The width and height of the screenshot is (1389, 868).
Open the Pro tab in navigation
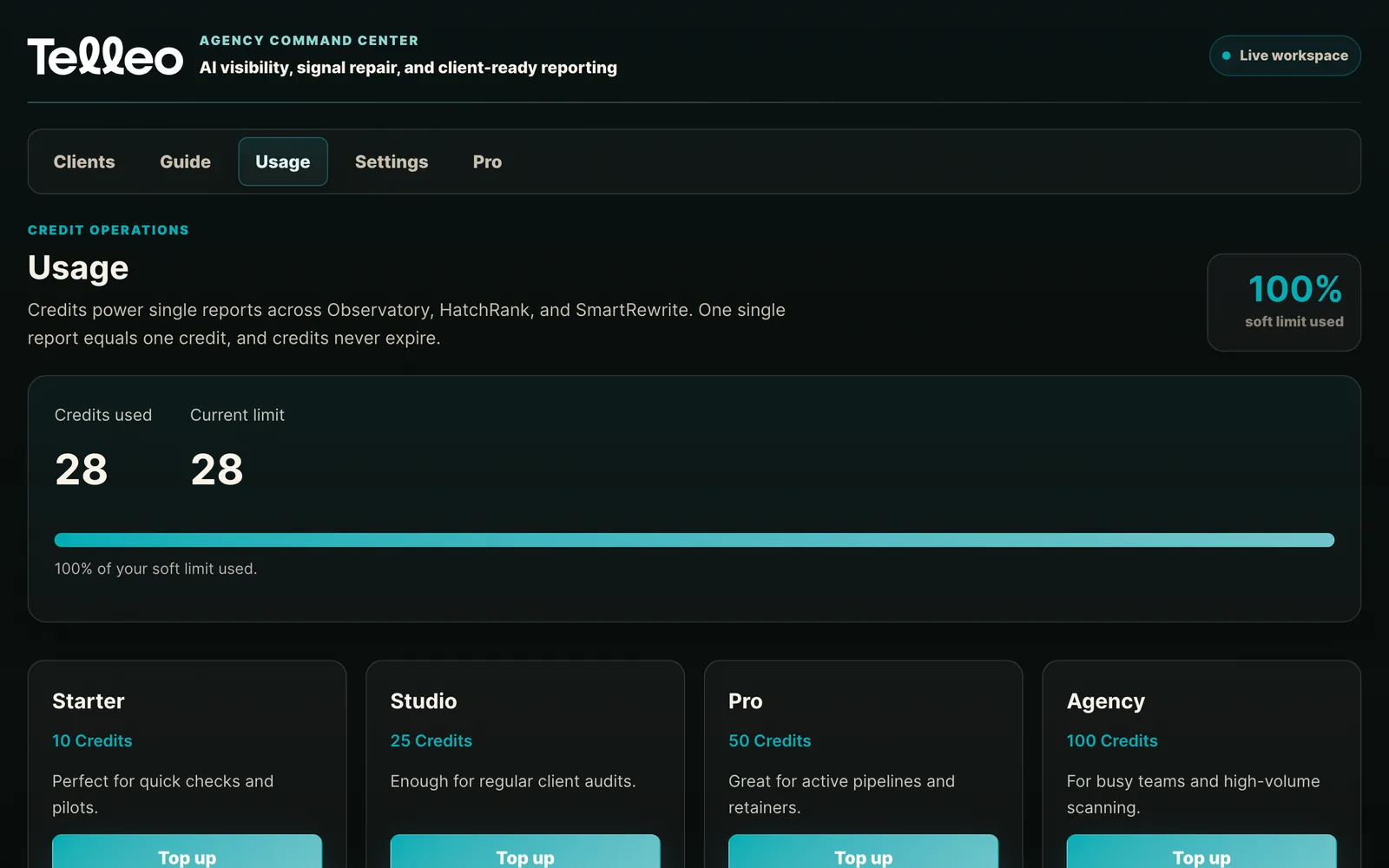487,161
